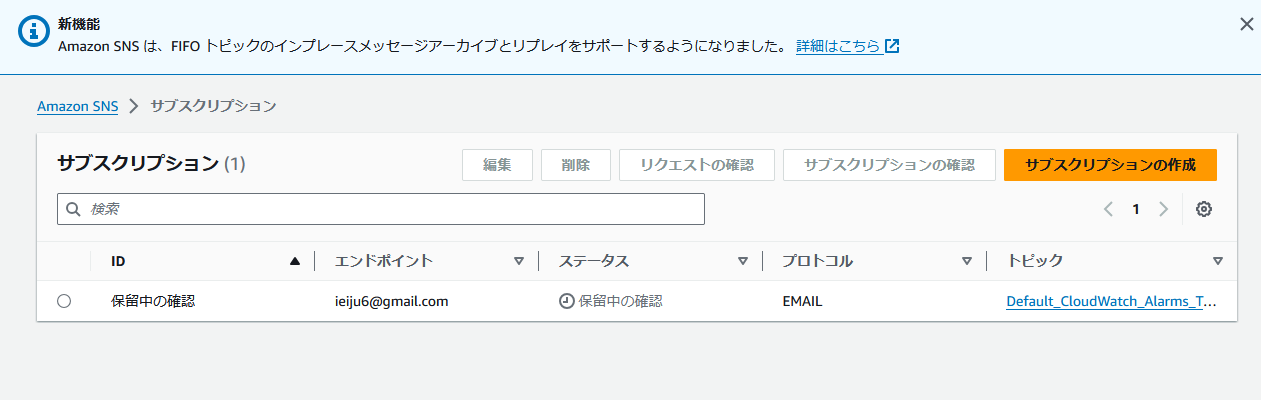Screen dimensions: 1261x400
Task: Click the サブスクリプションの確認 button
Action: tap(889, 165)
